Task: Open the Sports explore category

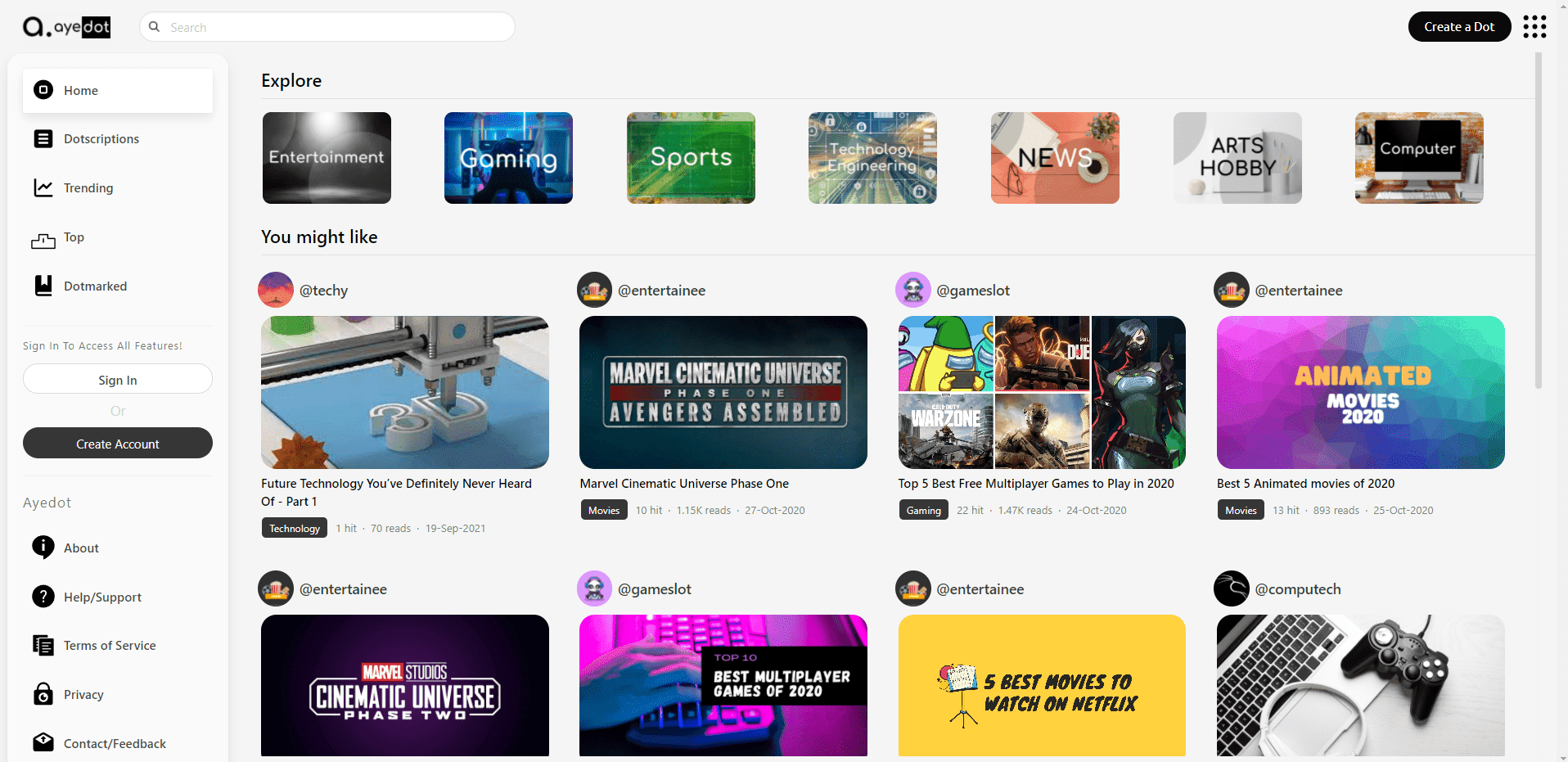Action: tap(691, 158)
